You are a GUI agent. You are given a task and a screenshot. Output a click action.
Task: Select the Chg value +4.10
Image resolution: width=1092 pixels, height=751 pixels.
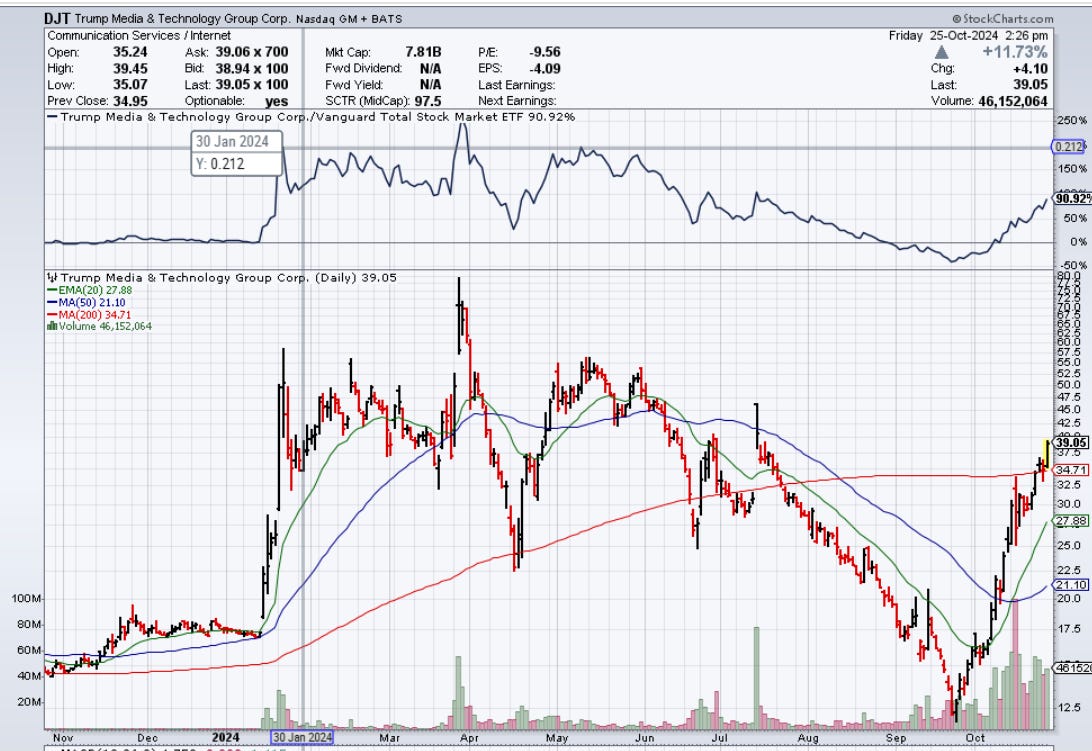pyautogui.click(x=1031, y=68)
